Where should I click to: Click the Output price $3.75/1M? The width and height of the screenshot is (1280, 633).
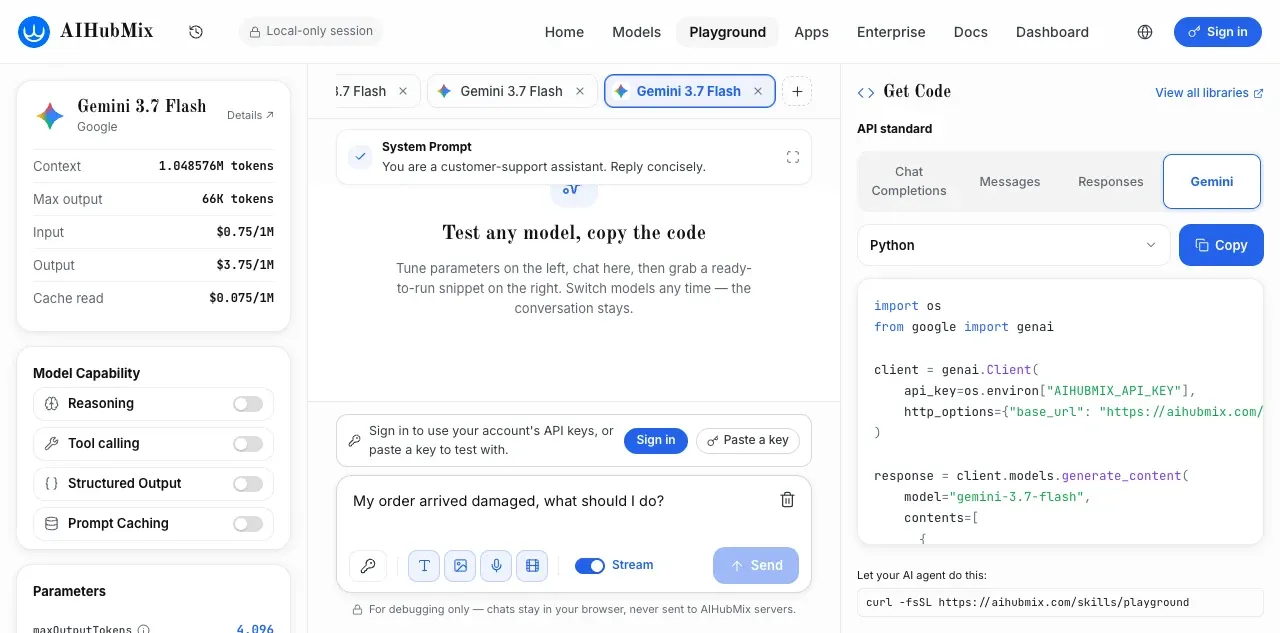[x=245, y=265]
